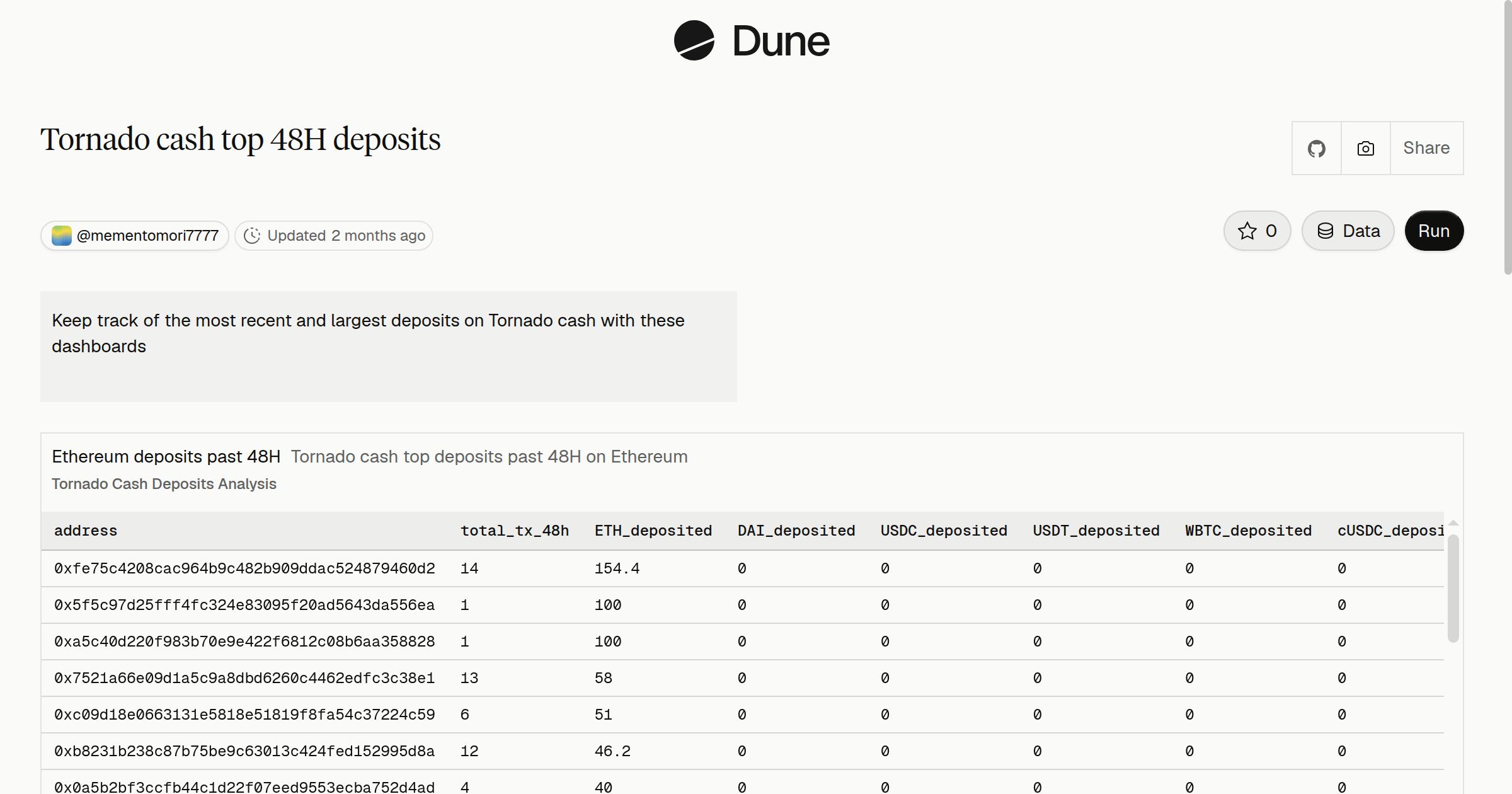This screenshot has height=794, width=1512.
Task: Select address 0x5f5c97d25fff4fc324e83095f20ad5643da556ea
Action: click(244, 605)
